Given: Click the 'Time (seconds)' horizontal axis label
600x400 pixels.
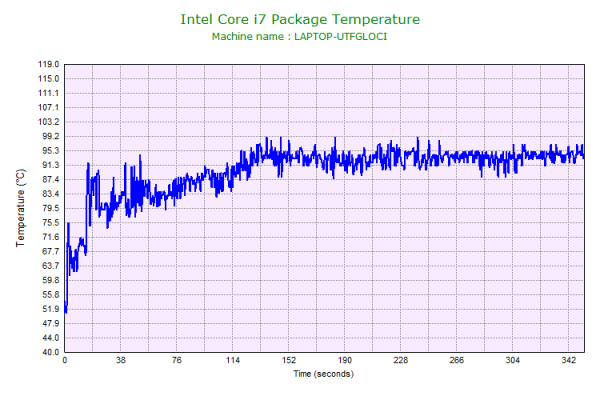Looking at the screenshot, I should [323, 374].
